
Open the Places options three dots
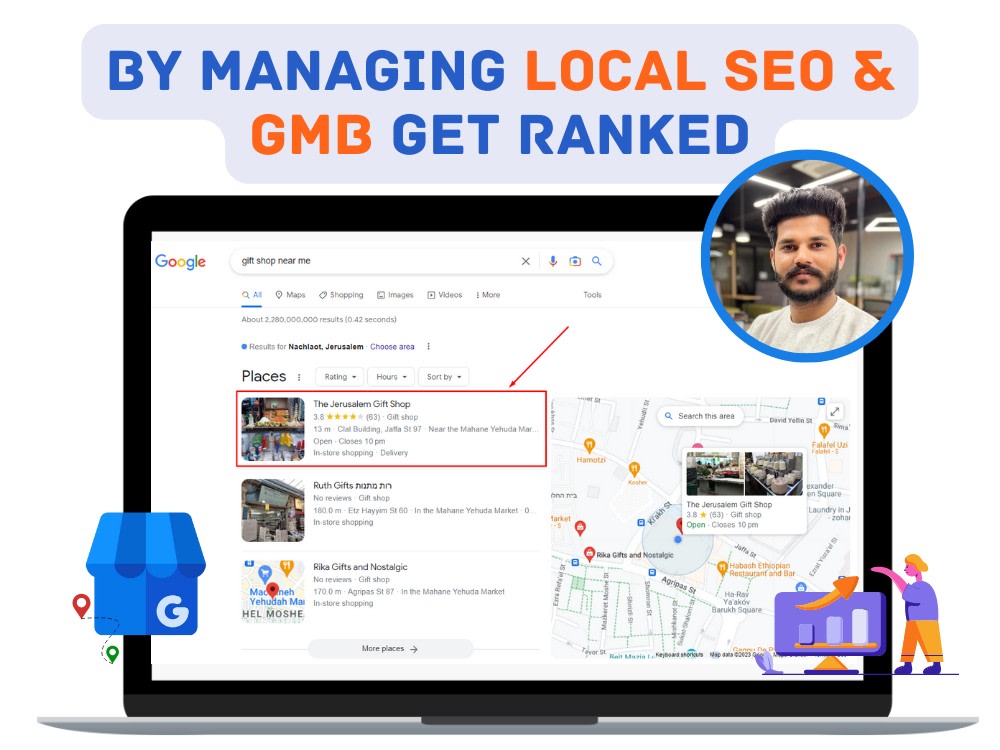[299, 378]
